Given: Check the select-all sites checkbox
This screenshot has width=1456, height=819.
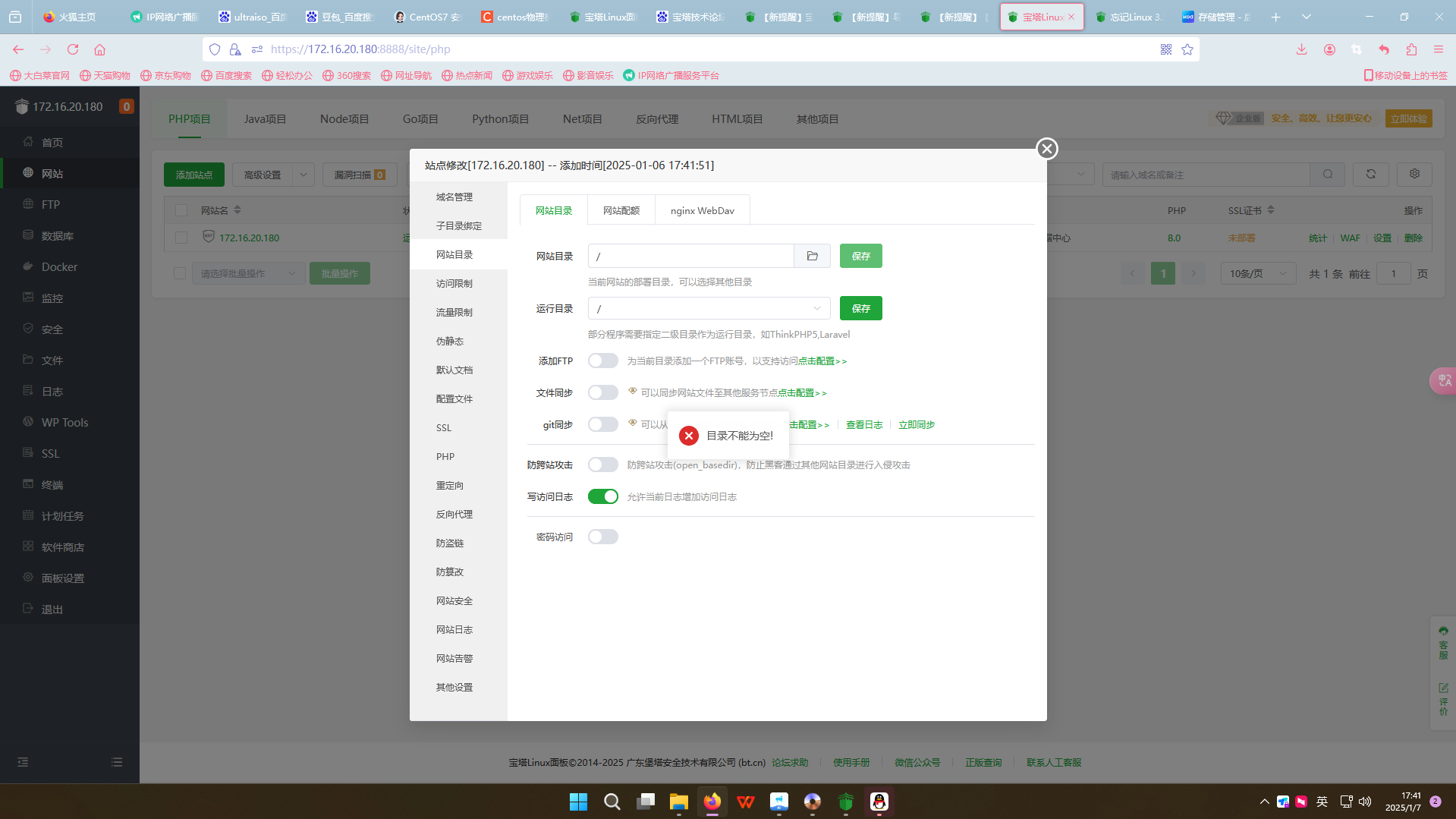Looking at the screenshot, I should (x=181, y=210).
